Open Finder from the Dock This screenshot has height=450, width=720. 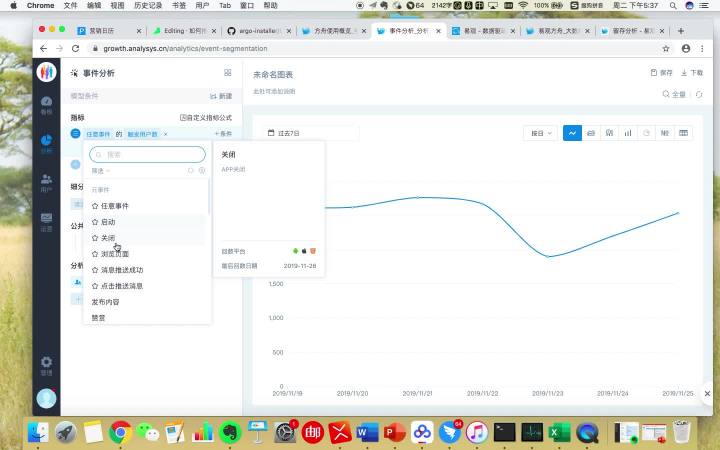(x=39, y=432)
